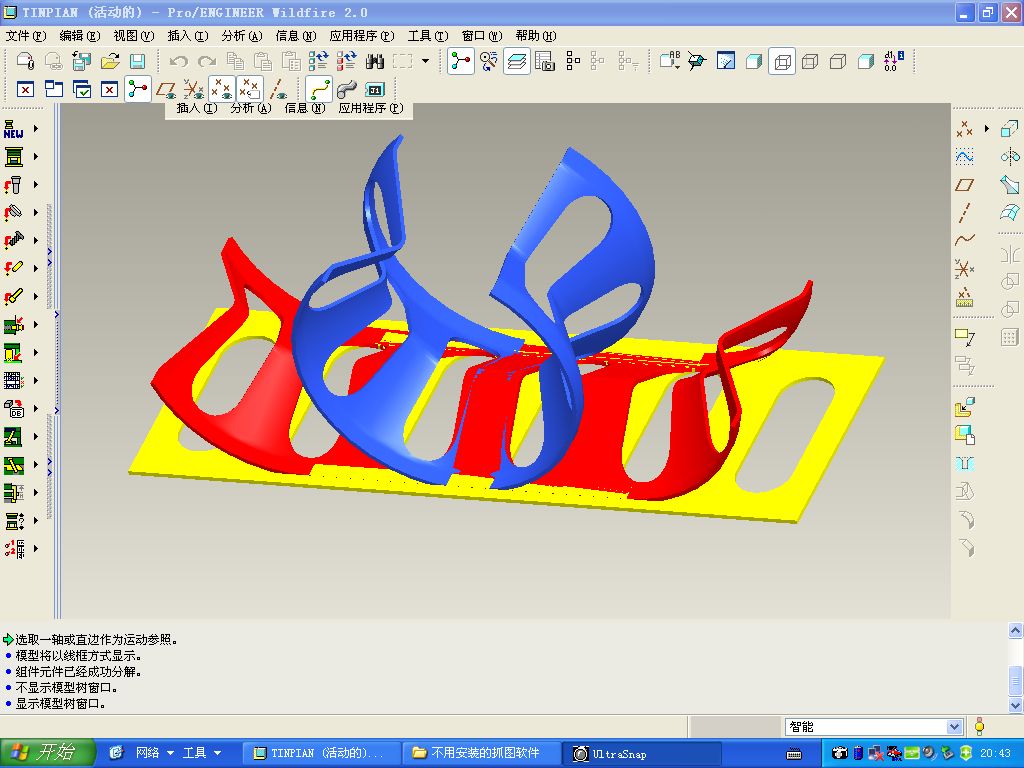Open the 文件(F) menu
The width and height of the screenshot is (1024, 768).
(26, 36)
